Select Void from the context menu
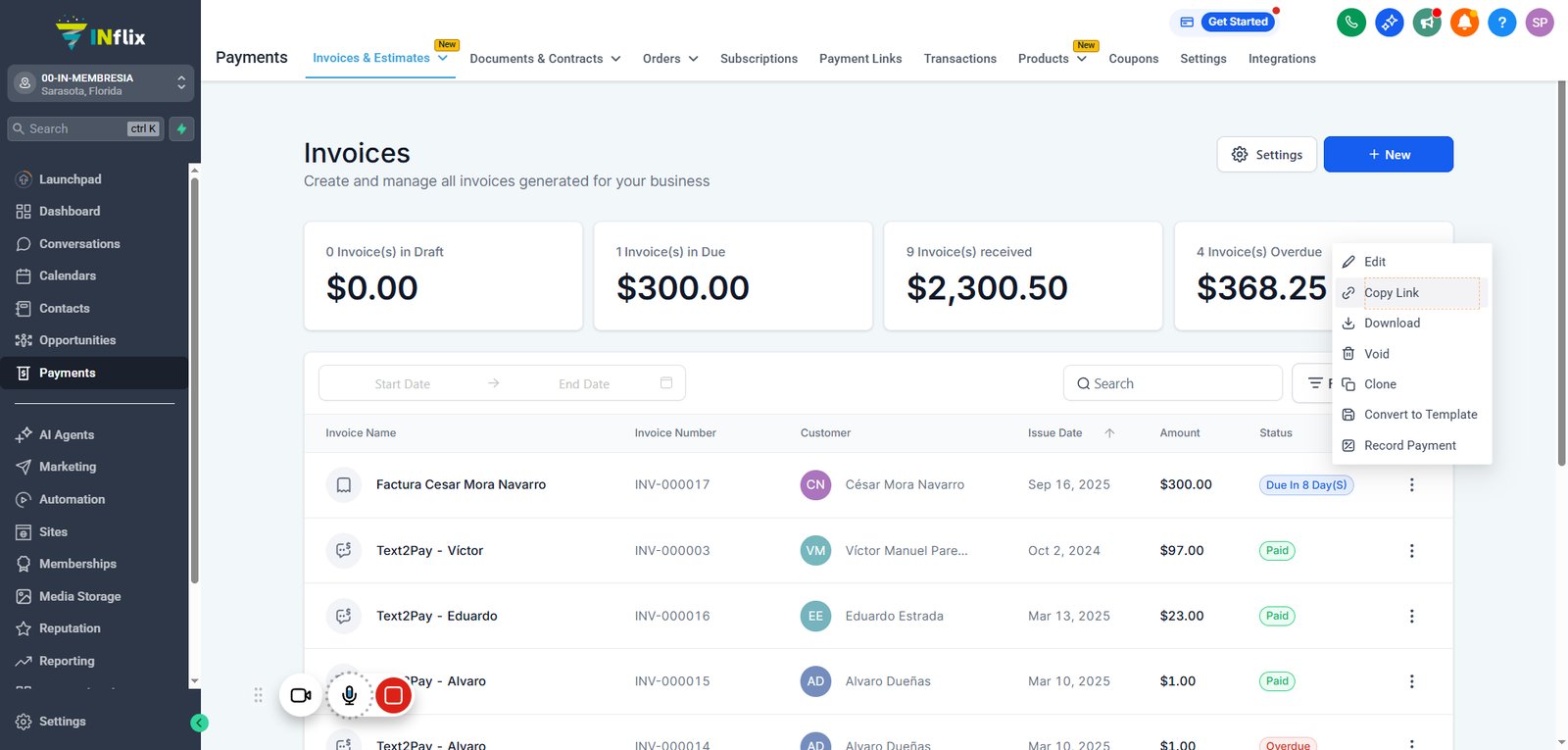This screenshot has height=750, width=1568. 1411,354
